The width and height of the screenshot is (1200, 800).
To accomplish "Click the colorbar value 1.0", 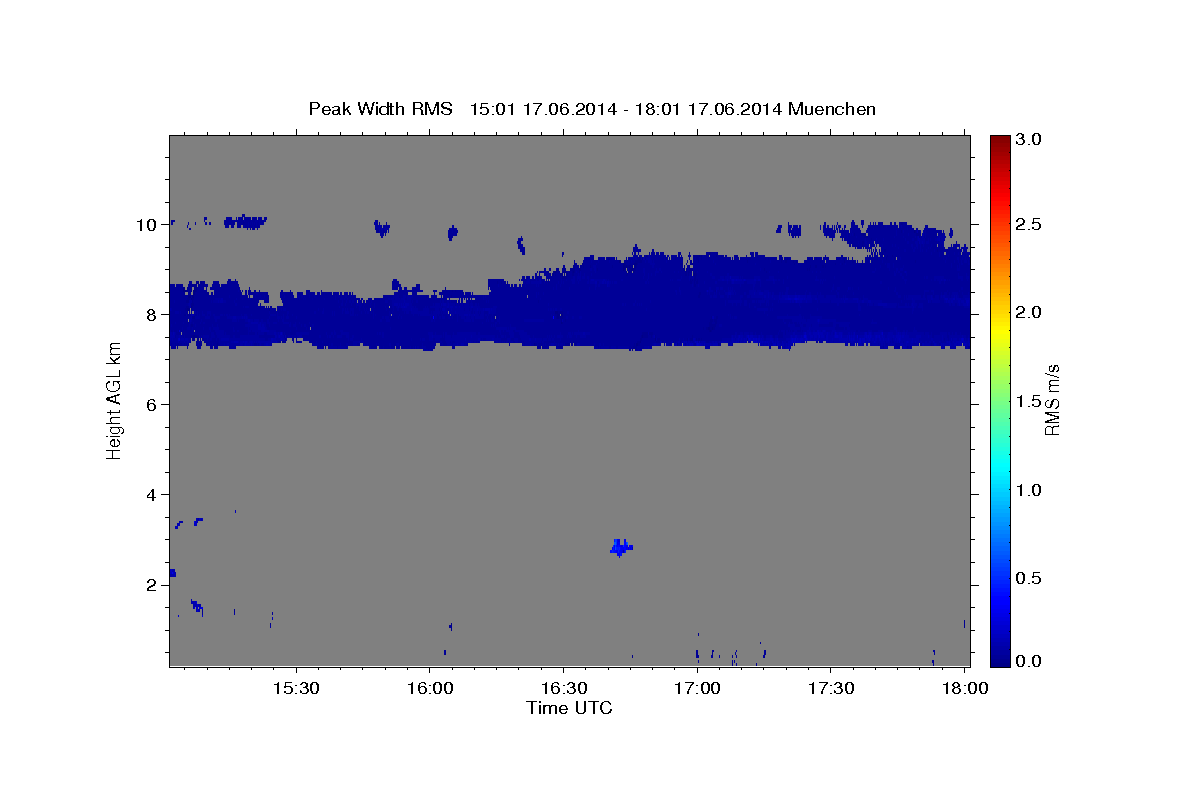I will [x=1029, y=490].
